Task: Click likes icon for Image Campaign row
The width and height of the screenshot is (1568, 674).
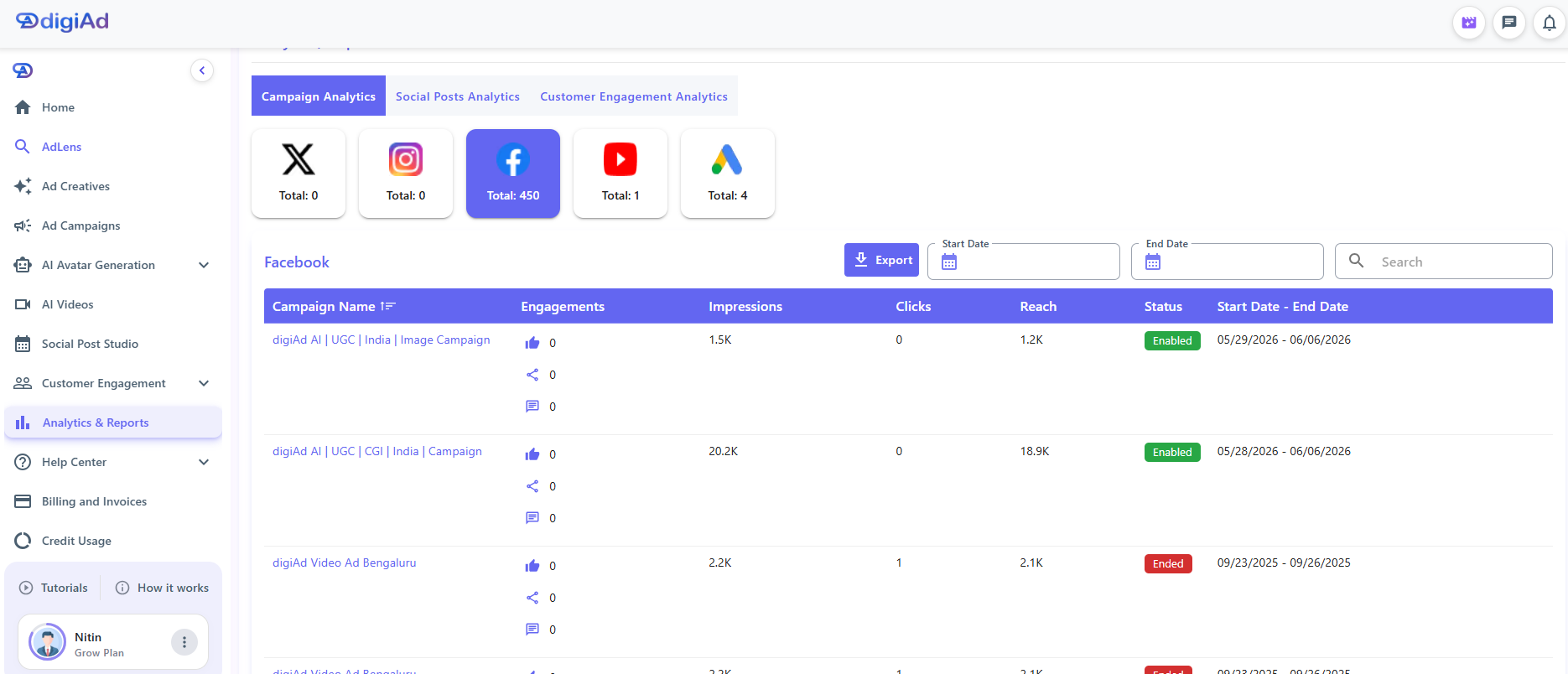Action: (532, 343)
